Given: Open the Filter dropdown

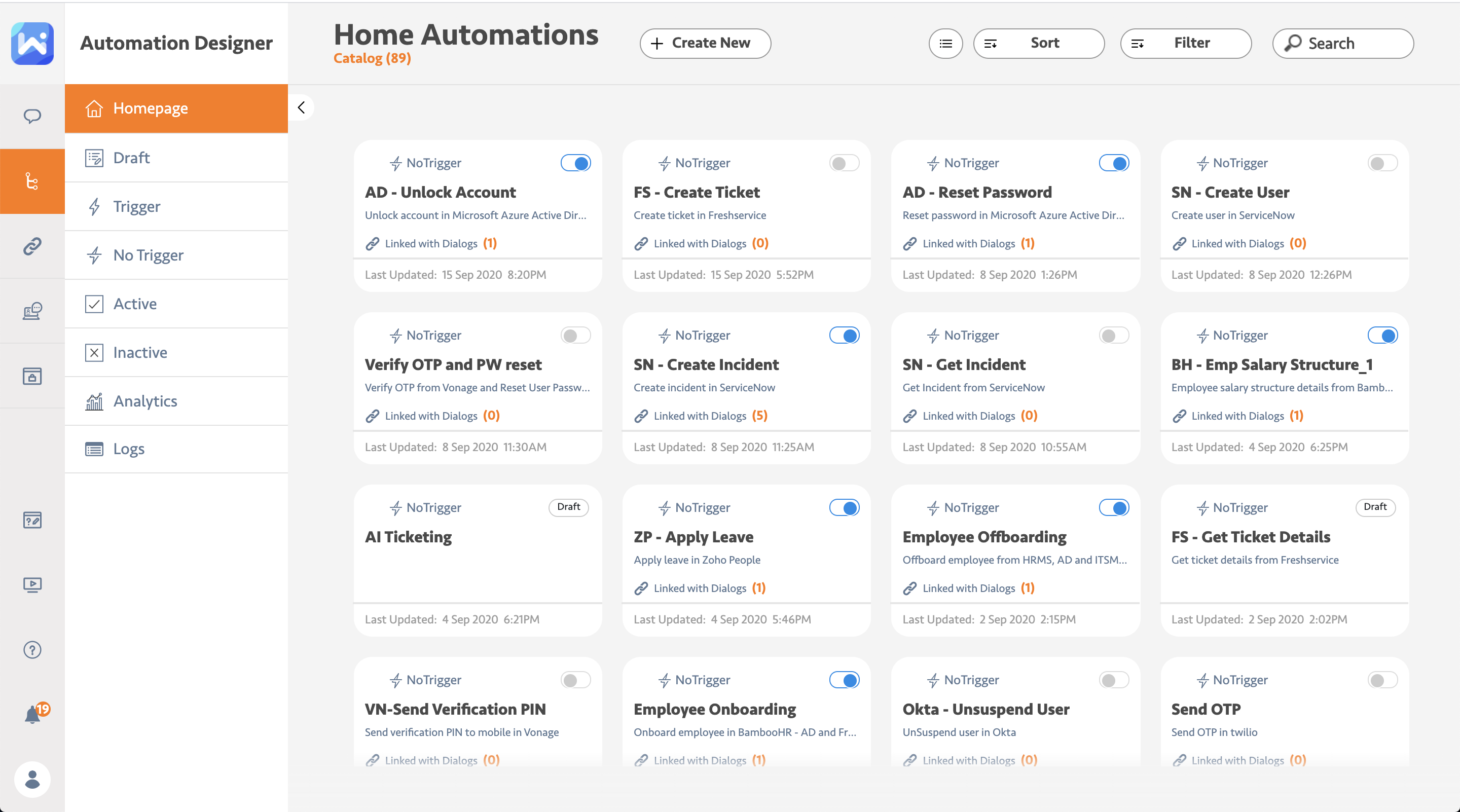Looking at the screenshot, I should (x=1186, y=43).
